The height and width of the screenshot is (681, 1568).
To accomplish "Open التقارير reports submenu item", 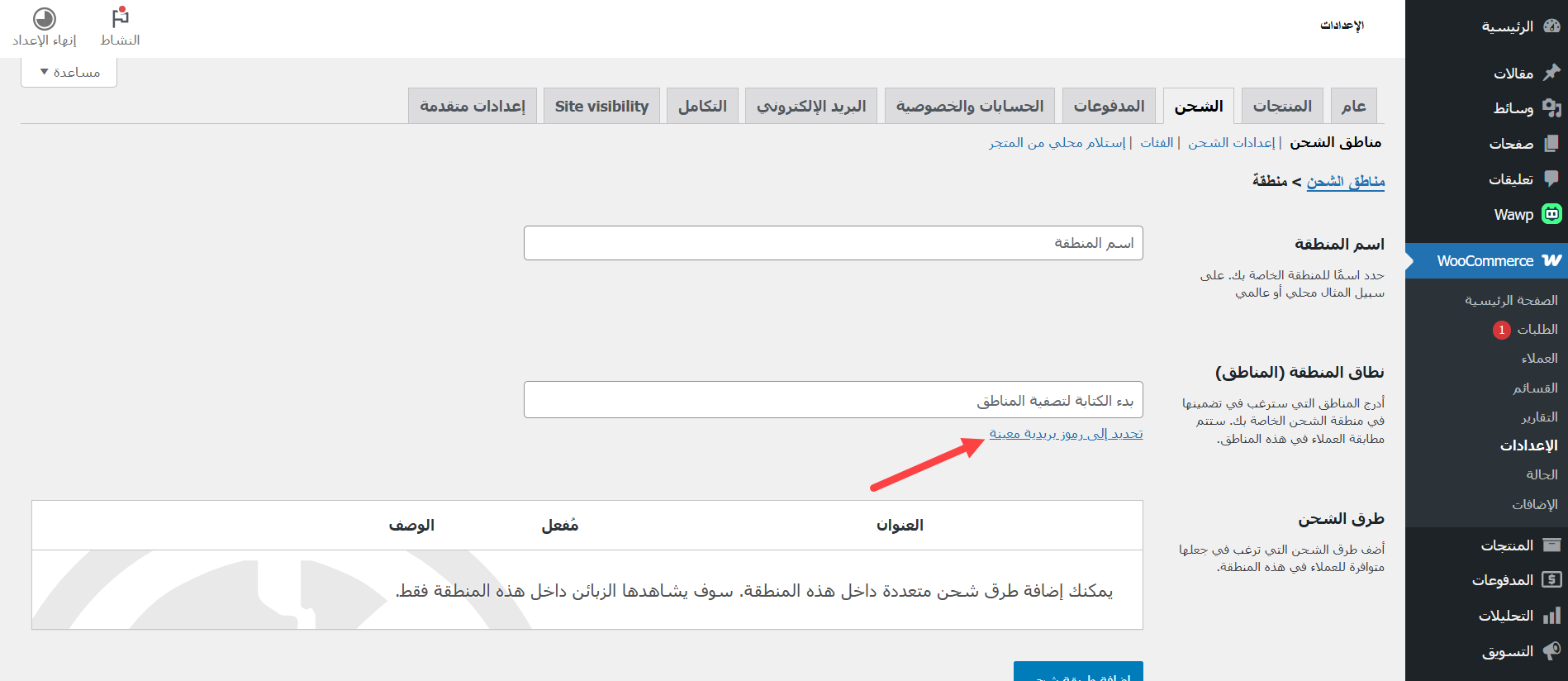I will pyautogui.click(x=1540, y=417).
